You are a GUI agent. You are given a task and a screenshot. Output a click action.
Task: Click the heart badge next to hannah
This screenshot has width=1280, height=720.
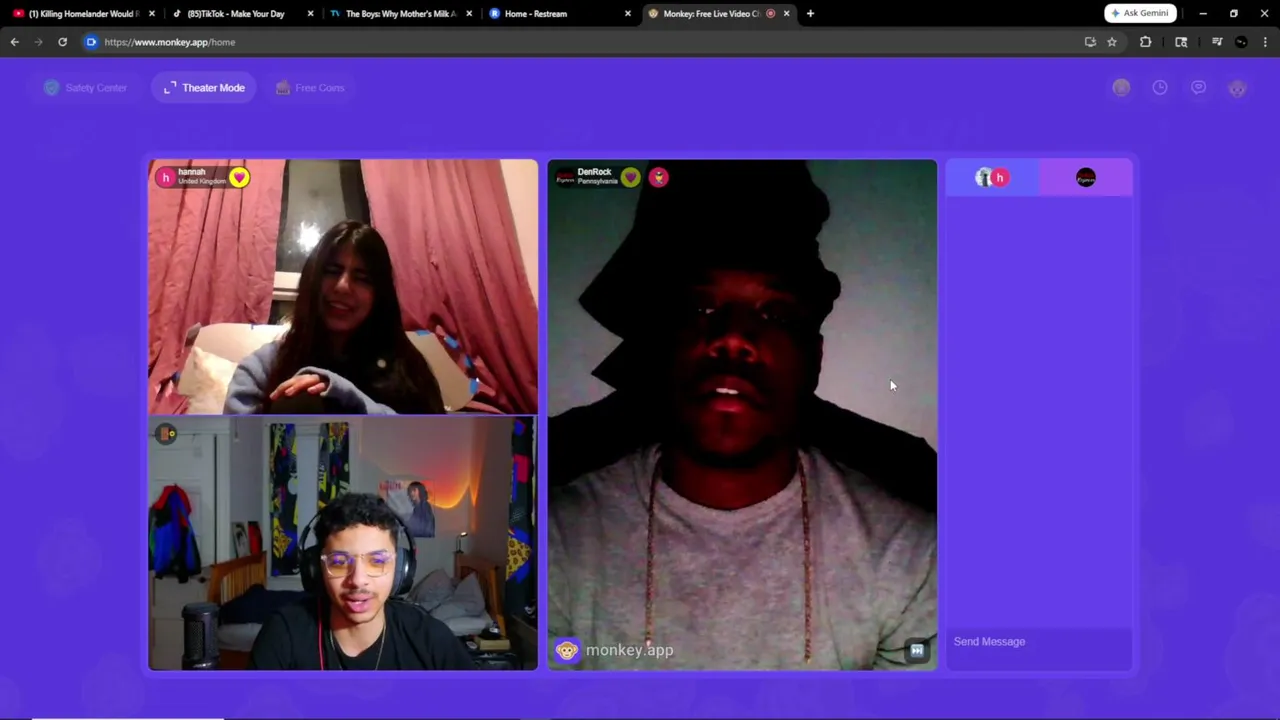click(239, 178)
